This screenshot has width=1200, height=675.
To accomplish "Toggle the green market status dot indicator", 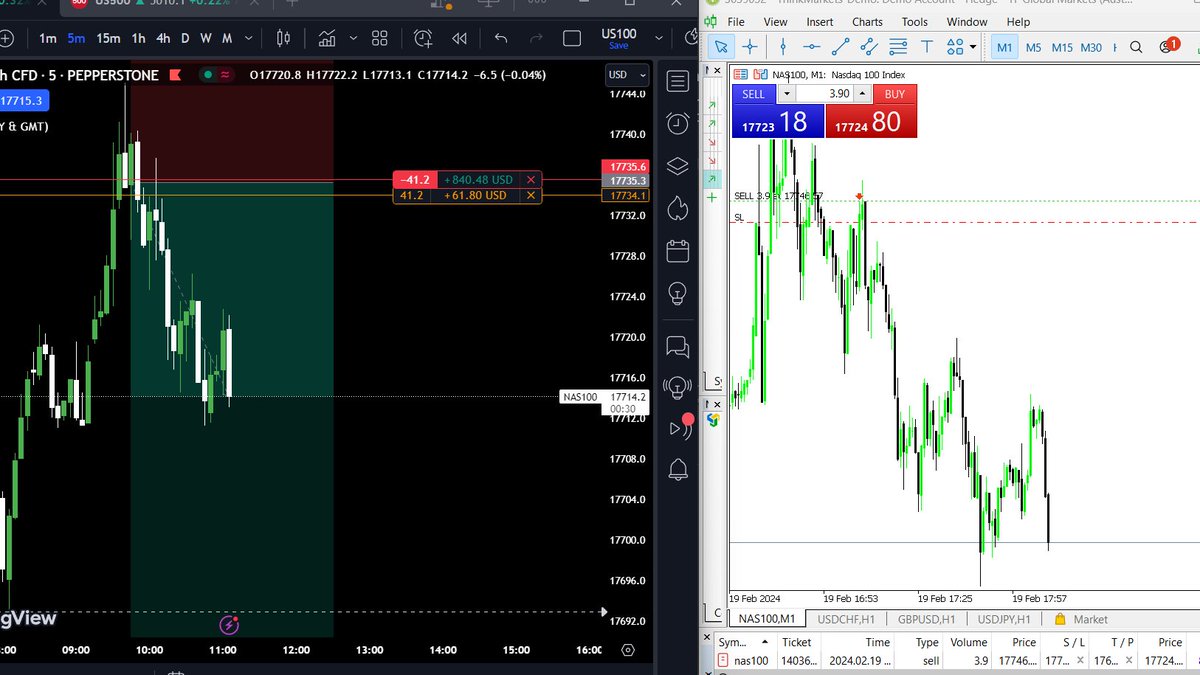I will (207, 75).
